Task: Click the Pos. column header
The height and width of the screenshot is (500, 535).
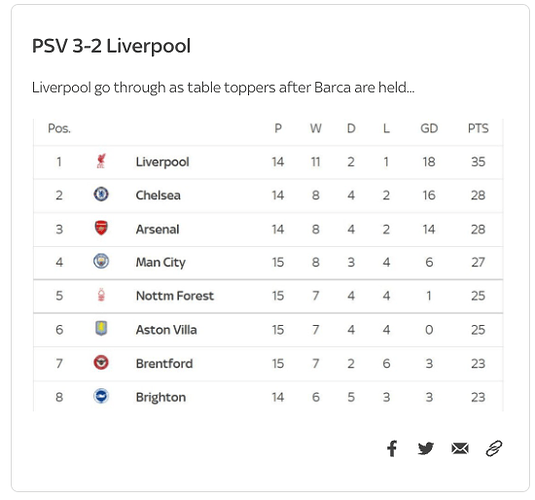Action: pos(59,128)
